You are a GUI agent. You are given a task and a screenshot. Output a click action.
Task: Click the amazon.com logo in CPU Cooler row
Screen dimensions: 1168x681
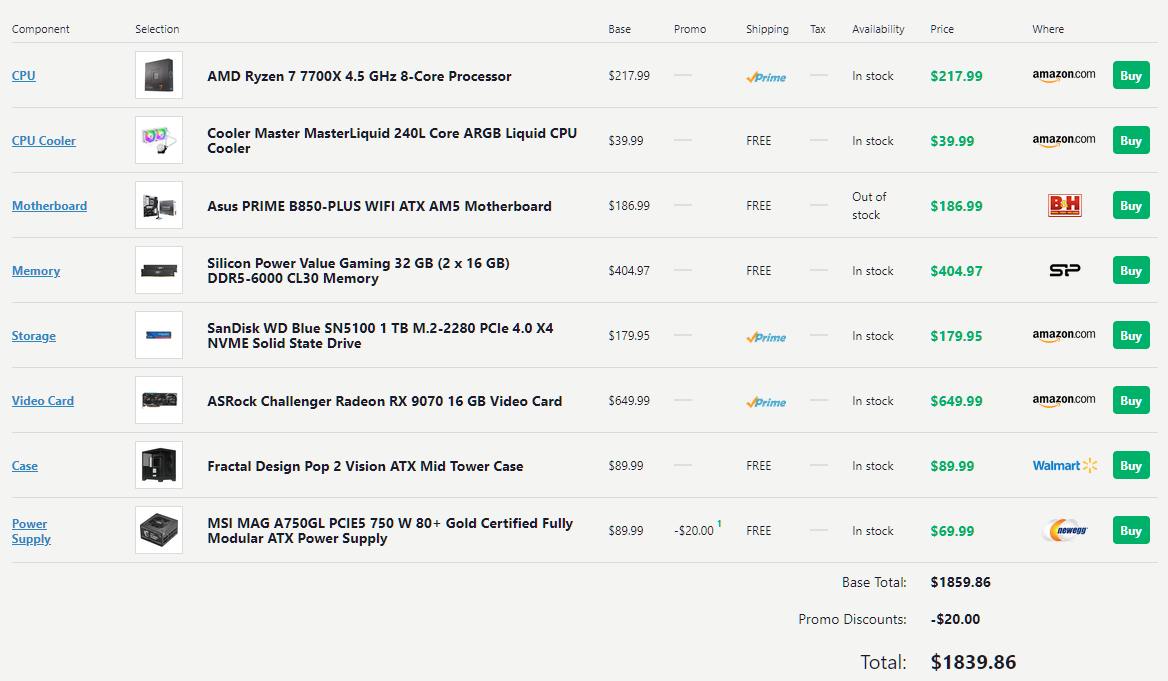pyautogui.click(x=1064, y=140)
